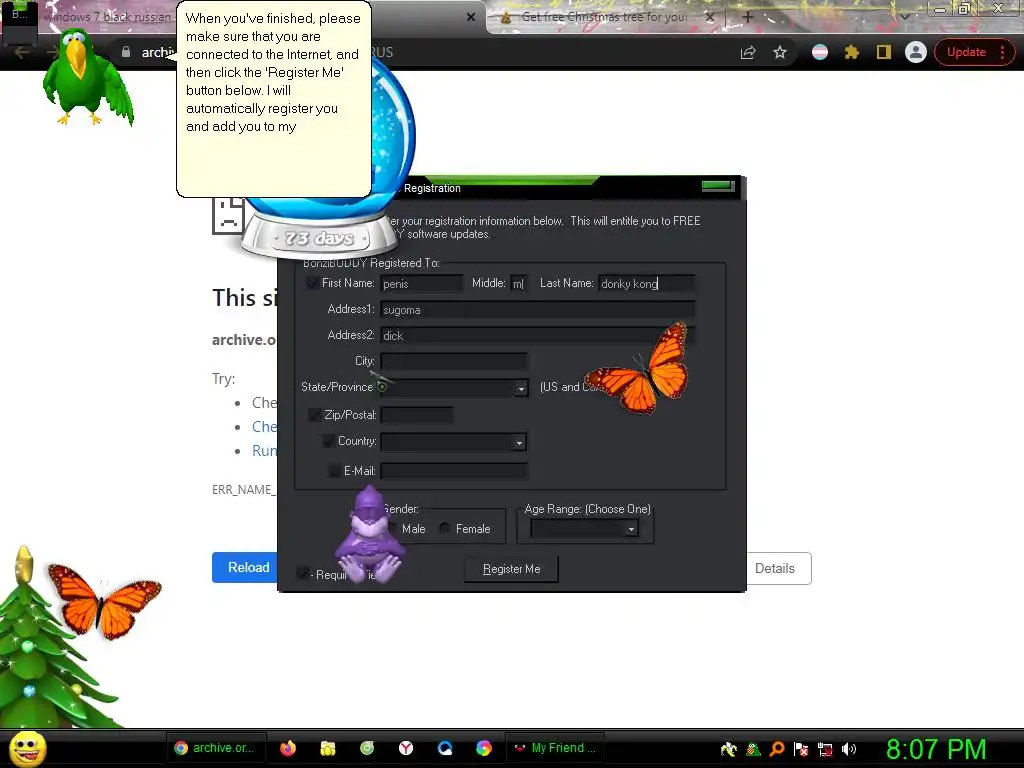Click the Chrome share page icon

[x=748, y=52]
